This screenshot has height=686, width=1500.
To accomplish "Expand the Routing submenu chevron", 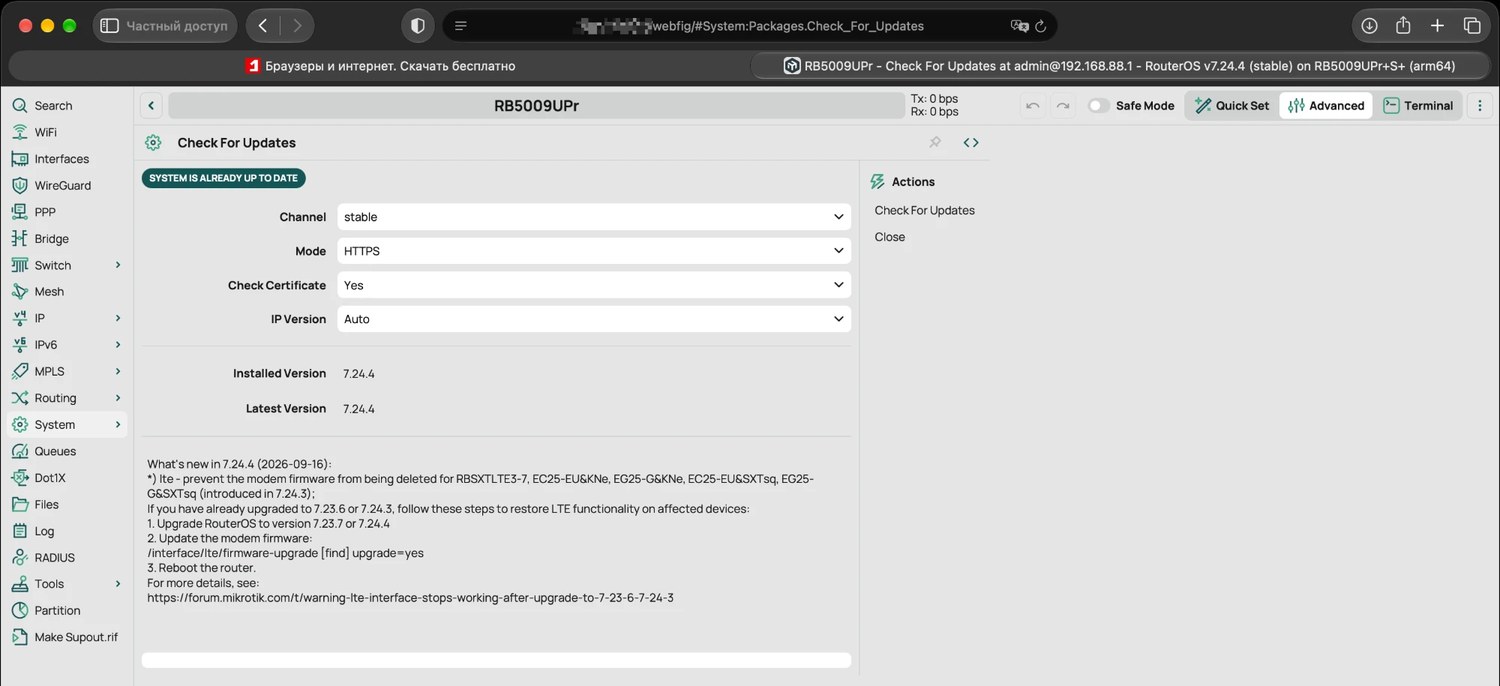I will tap(118, 398).
